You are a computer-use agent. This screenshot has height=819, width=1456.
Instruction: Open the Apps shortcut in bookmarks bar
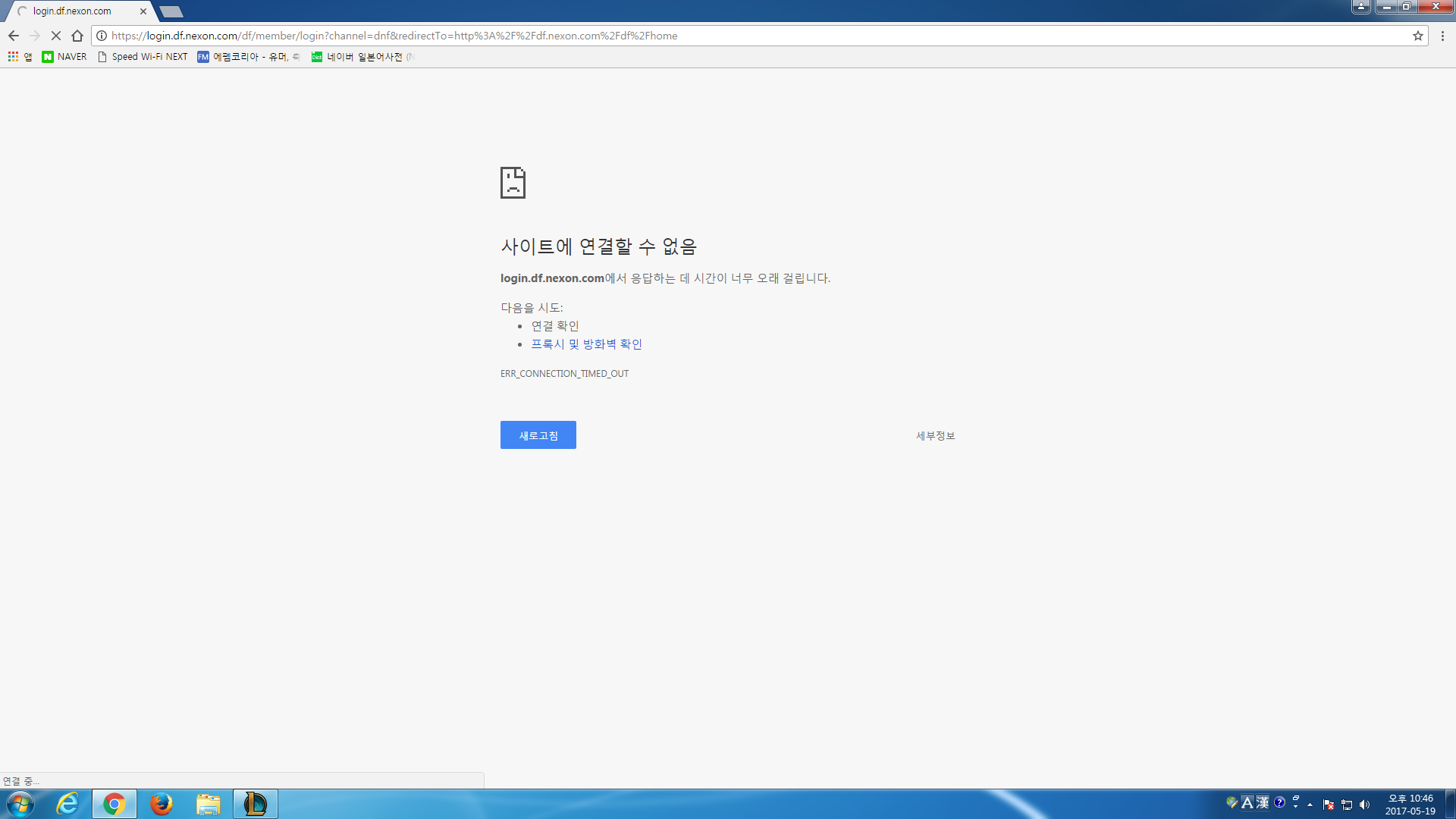point(20,57)
